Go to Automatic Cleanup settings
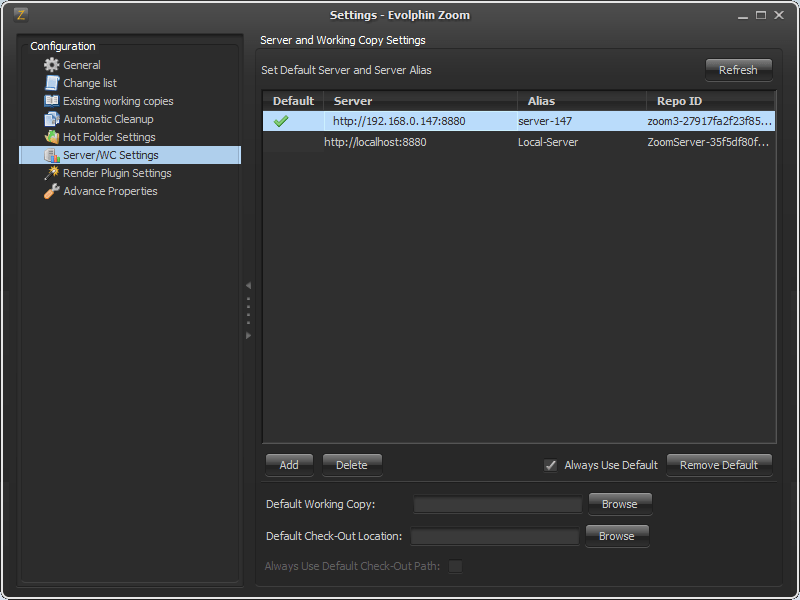800x600 pixels. pyautogui.click(x=108, y=119)
